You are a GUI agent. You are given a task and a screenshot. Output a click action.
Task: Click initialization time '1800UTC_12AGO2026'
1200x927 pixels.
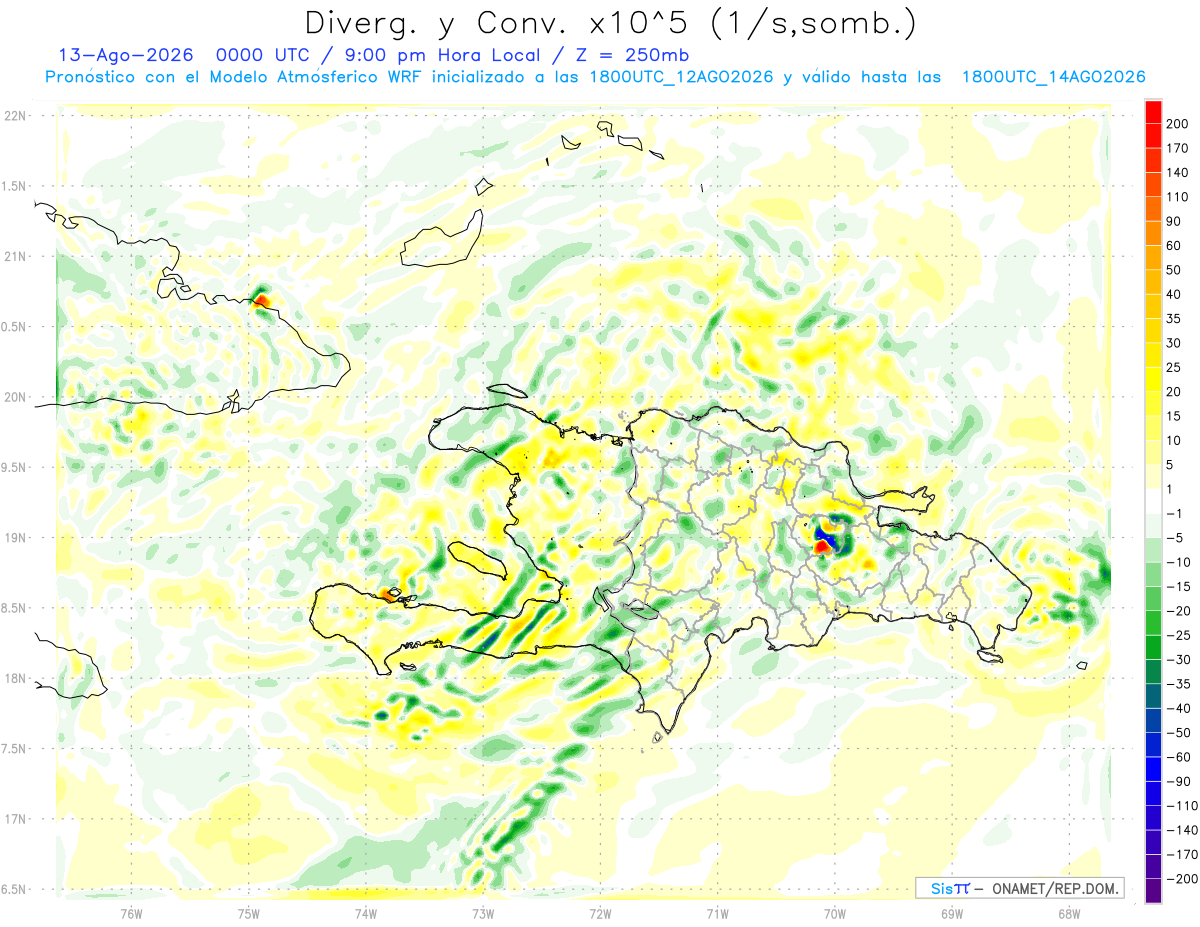click(x=680, y=77)
